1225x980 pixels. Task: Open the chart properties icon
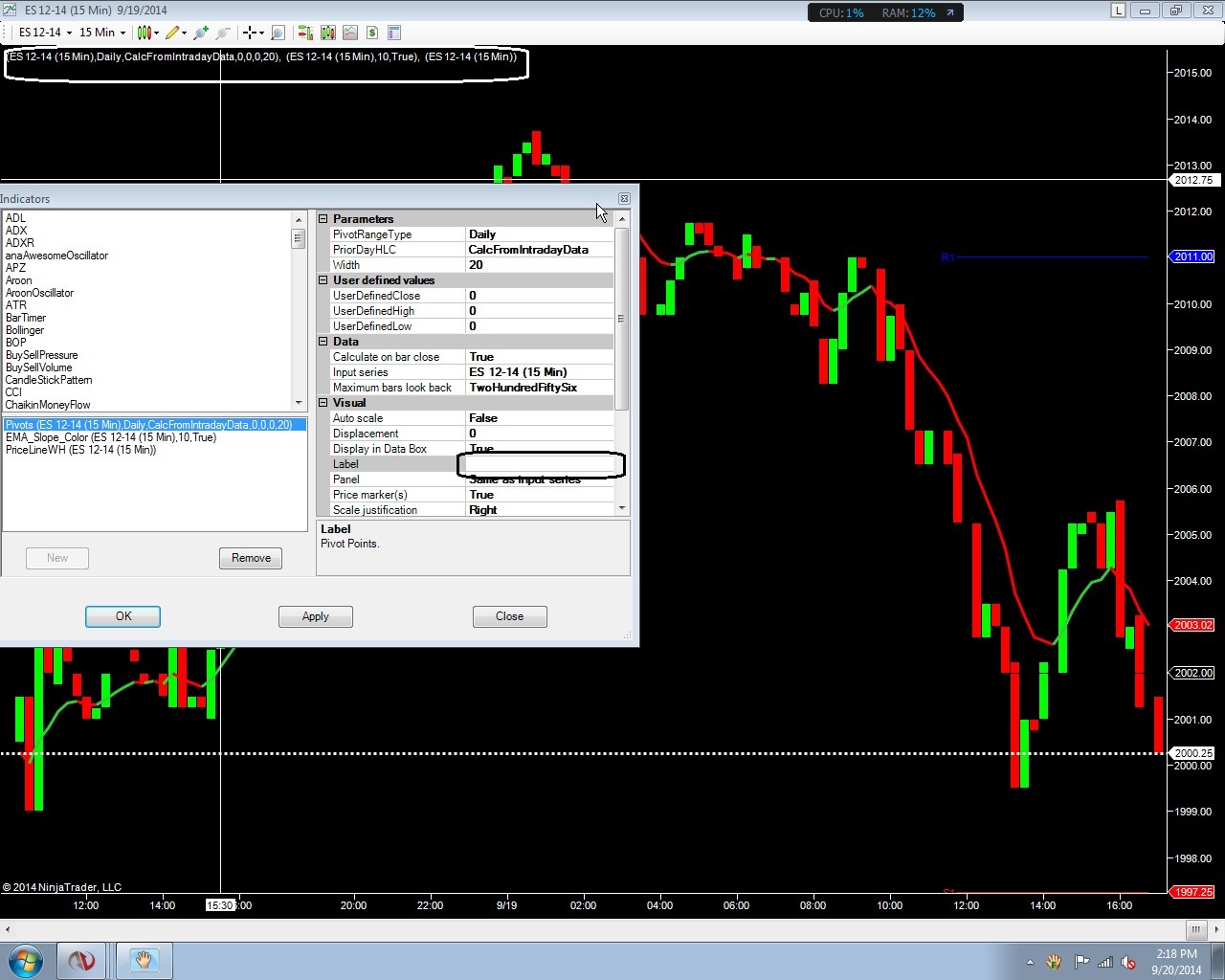click(393, 33)
